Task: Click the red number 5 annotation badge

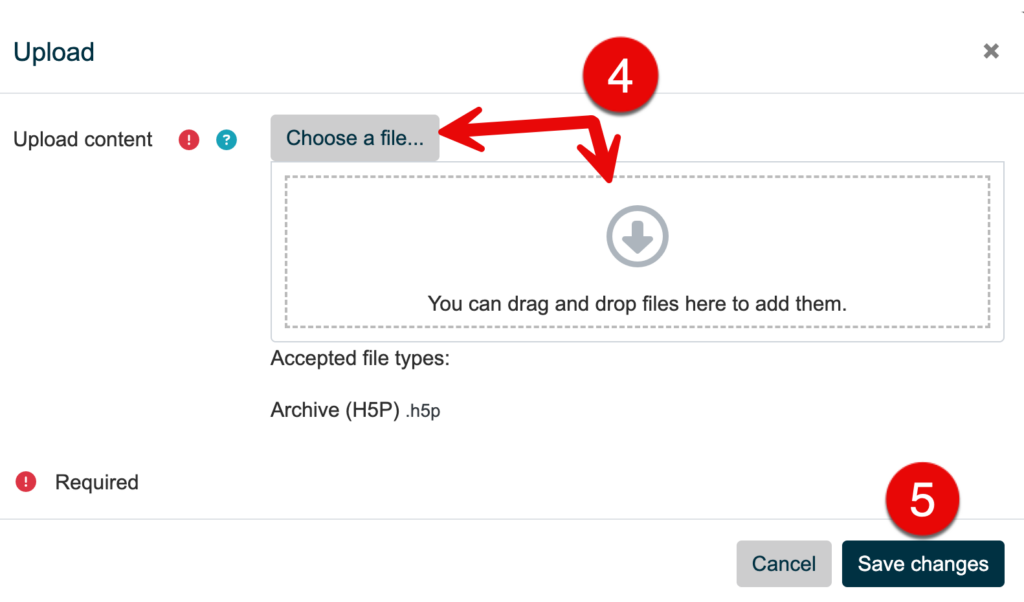Action: [x=922, y=500]
